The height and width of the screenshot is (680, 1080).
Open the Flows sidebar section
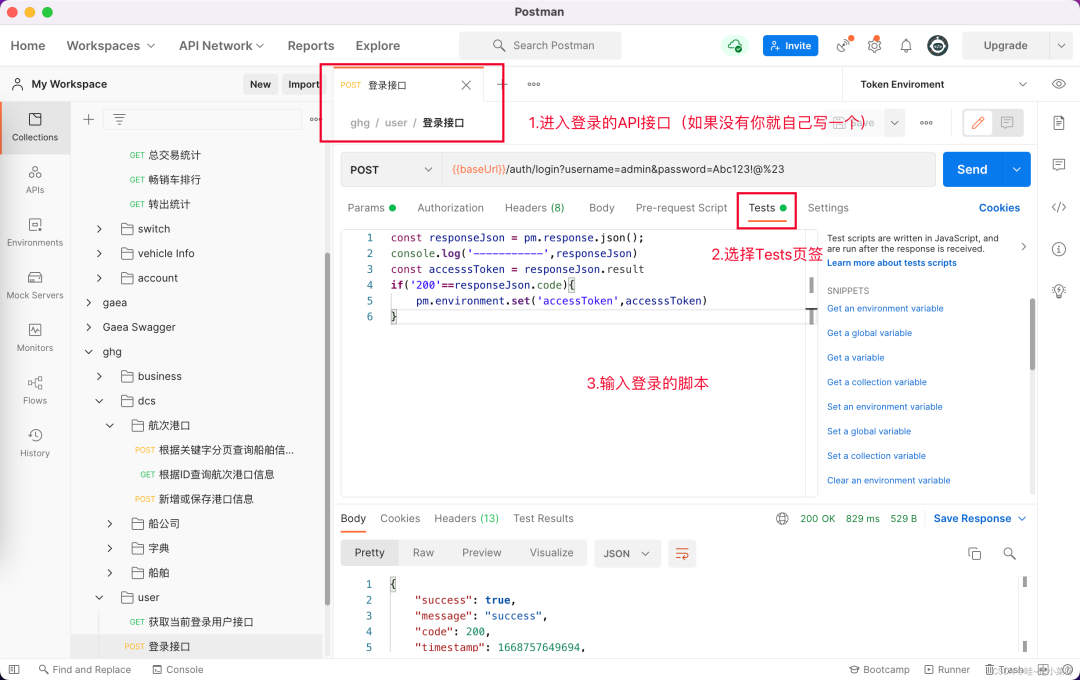(34, 391)
